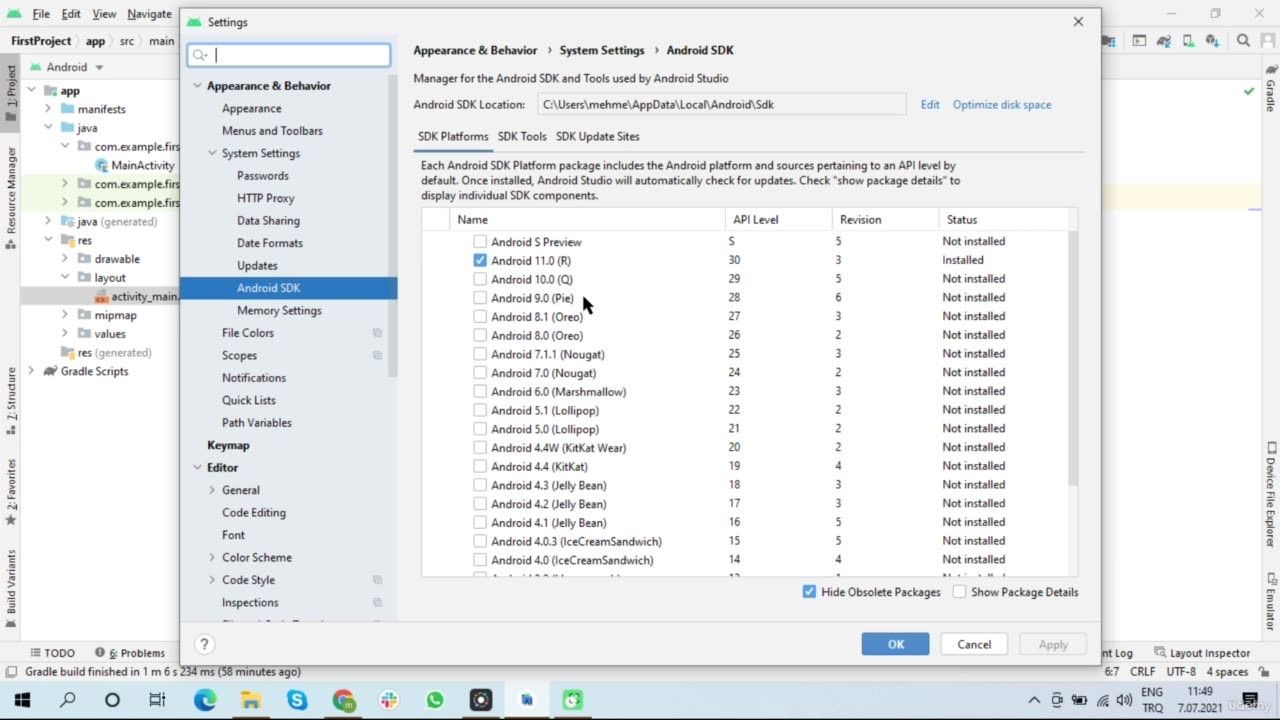Image resolution: width=1280 pixels, height=720 pixels.
Task: Click the SDK Manager toolbar icon
Action: (1213, 41)
